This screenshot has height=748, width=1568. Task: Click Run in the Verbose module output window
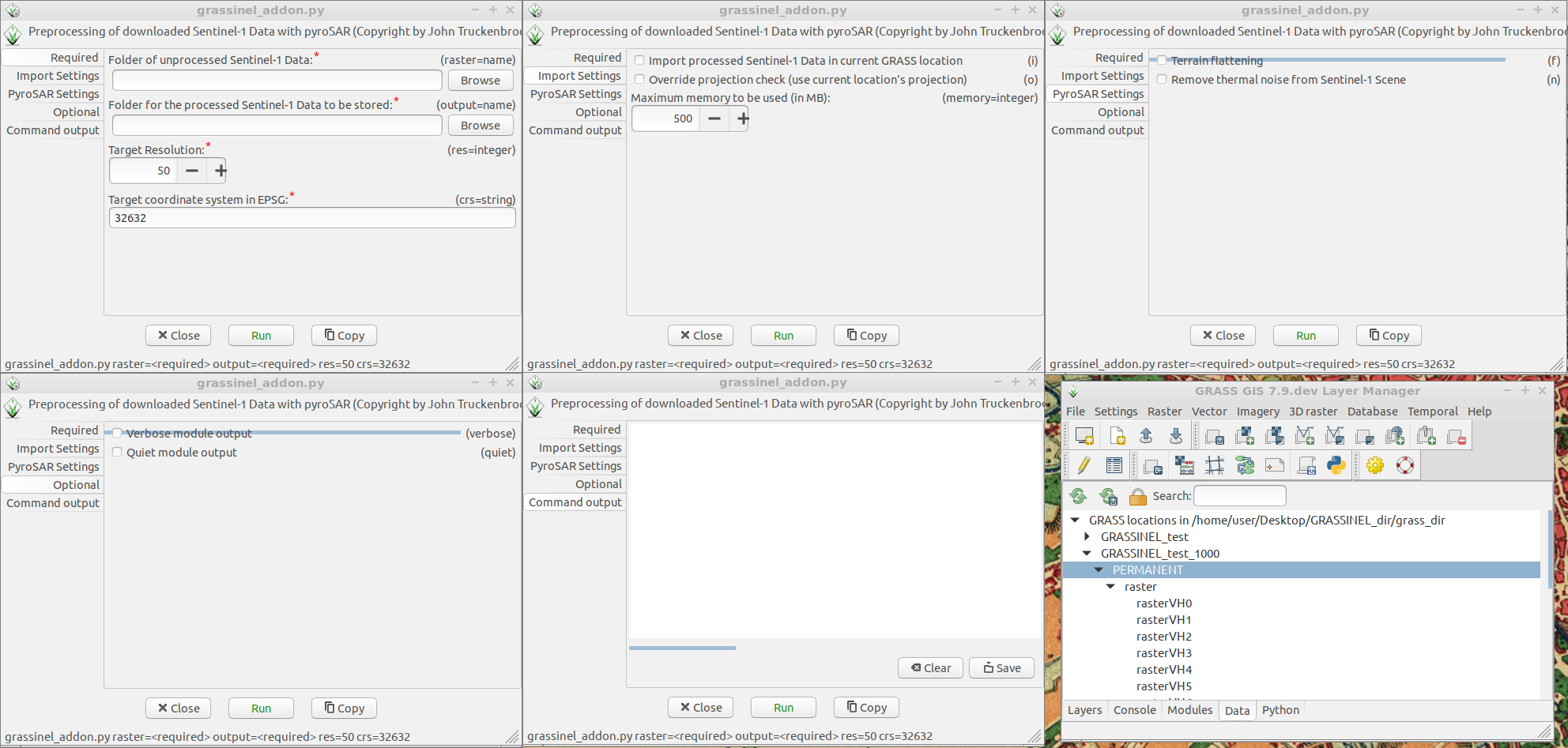pyautogui.click(x=261, y=709)
